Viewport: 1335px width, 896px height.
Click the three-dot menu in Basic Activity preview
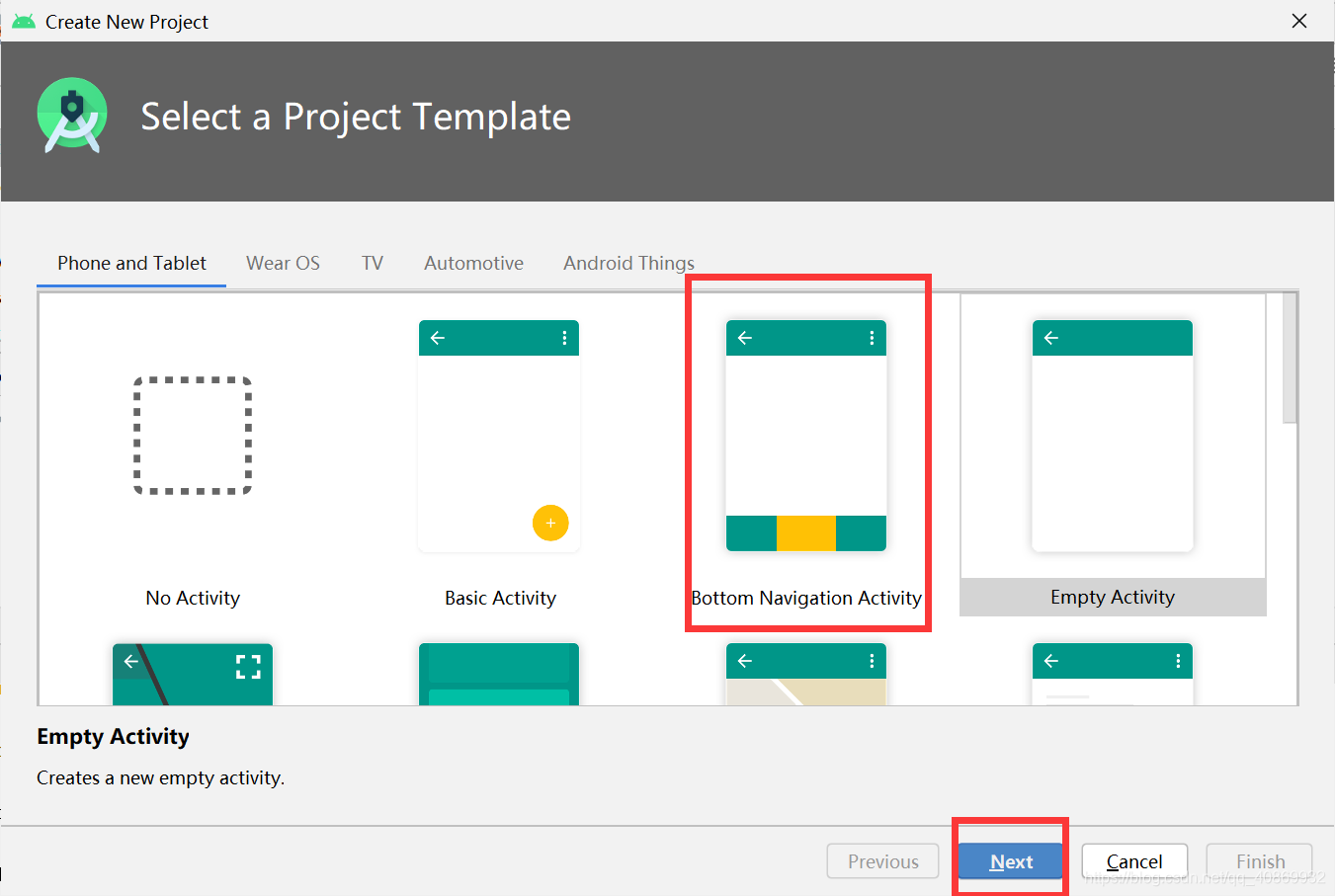pyautogui.click(x=564, y=338)
